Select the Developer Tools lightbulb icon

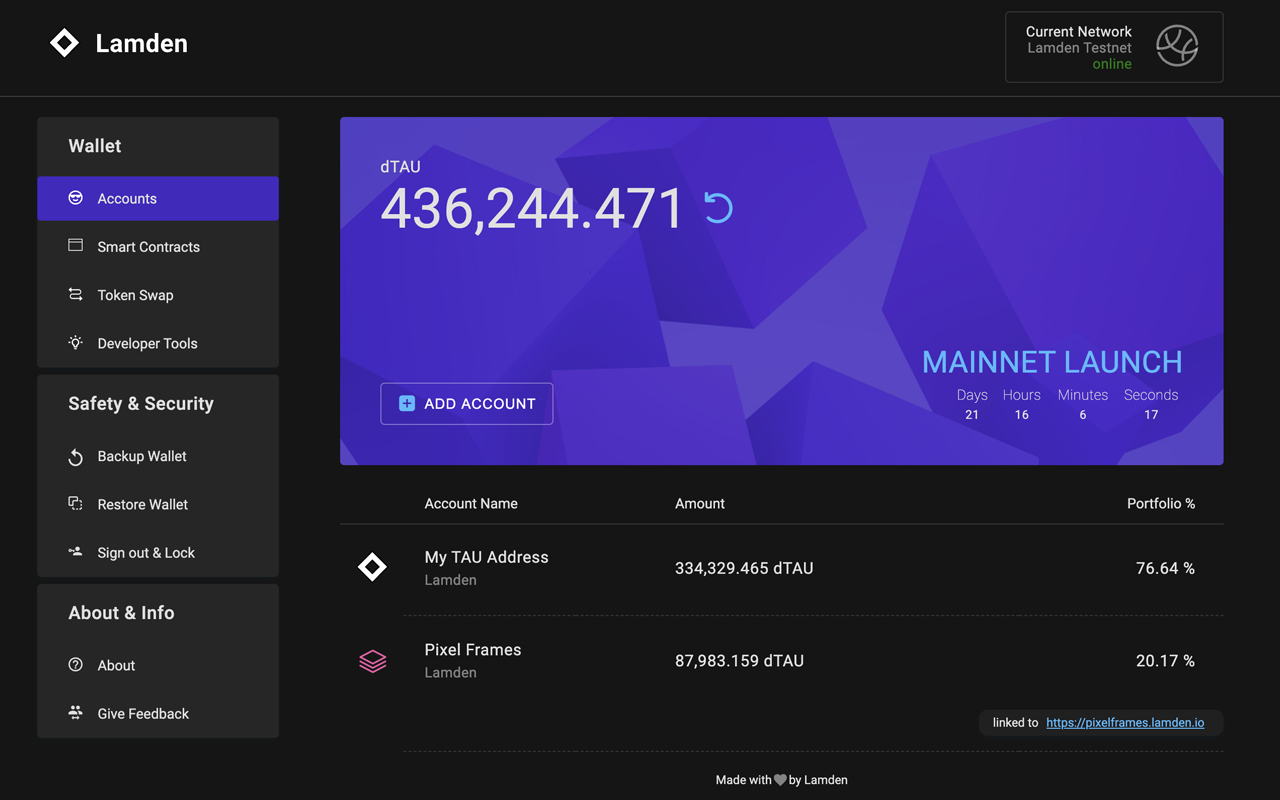coord(75,342)
